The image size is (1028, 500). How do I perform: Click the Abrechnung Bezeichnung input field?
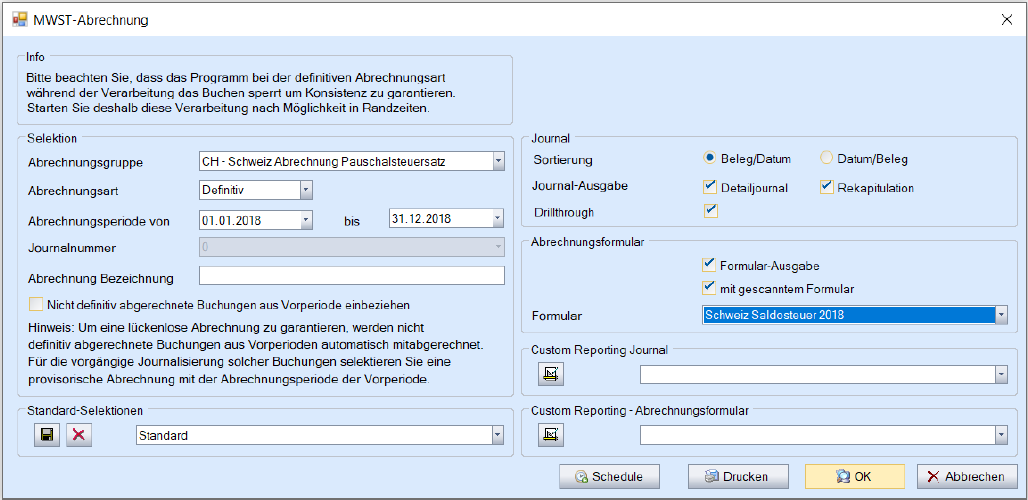pos(351,276)
